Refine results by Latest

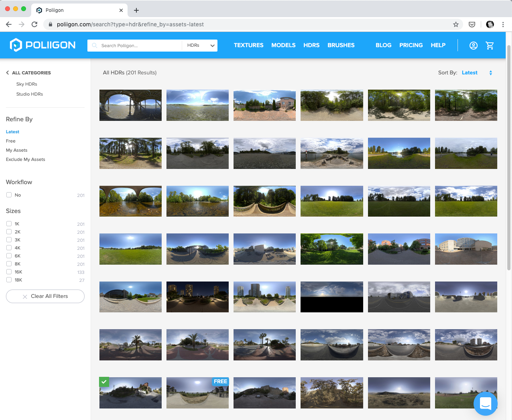coord(12,132)
